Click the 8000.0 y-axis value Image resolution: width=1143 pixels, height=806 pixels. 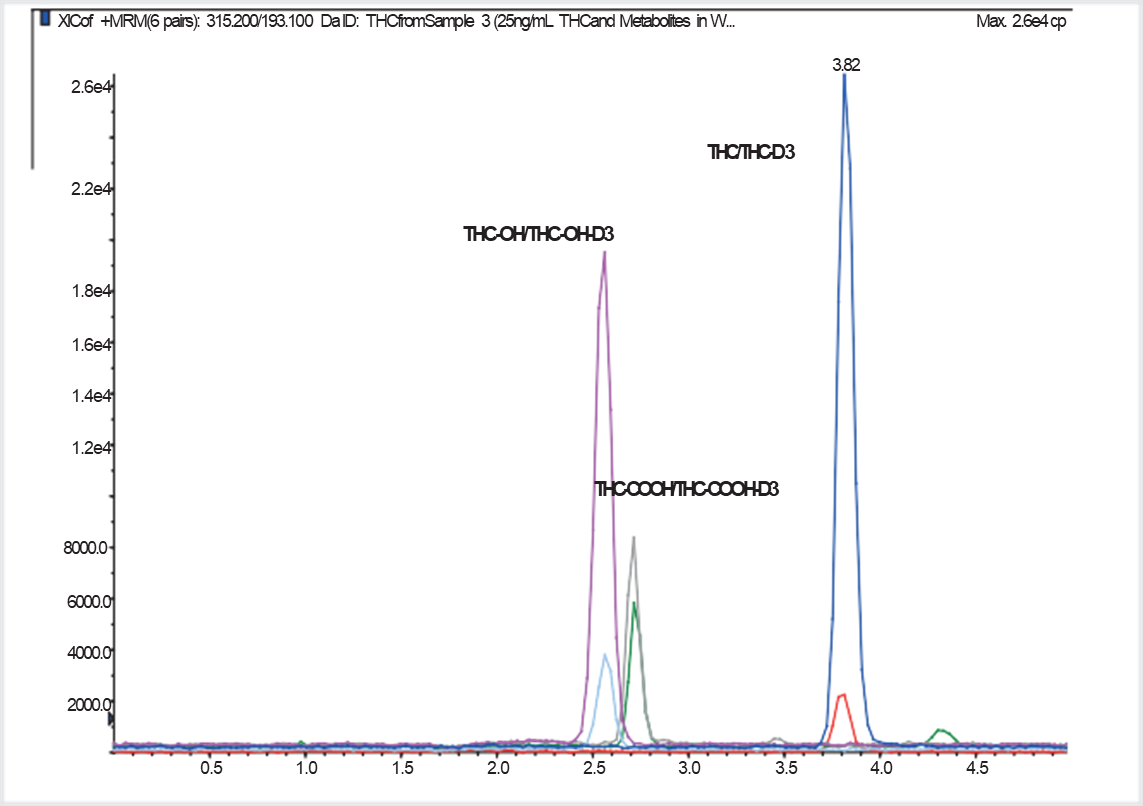pos(87,548)
